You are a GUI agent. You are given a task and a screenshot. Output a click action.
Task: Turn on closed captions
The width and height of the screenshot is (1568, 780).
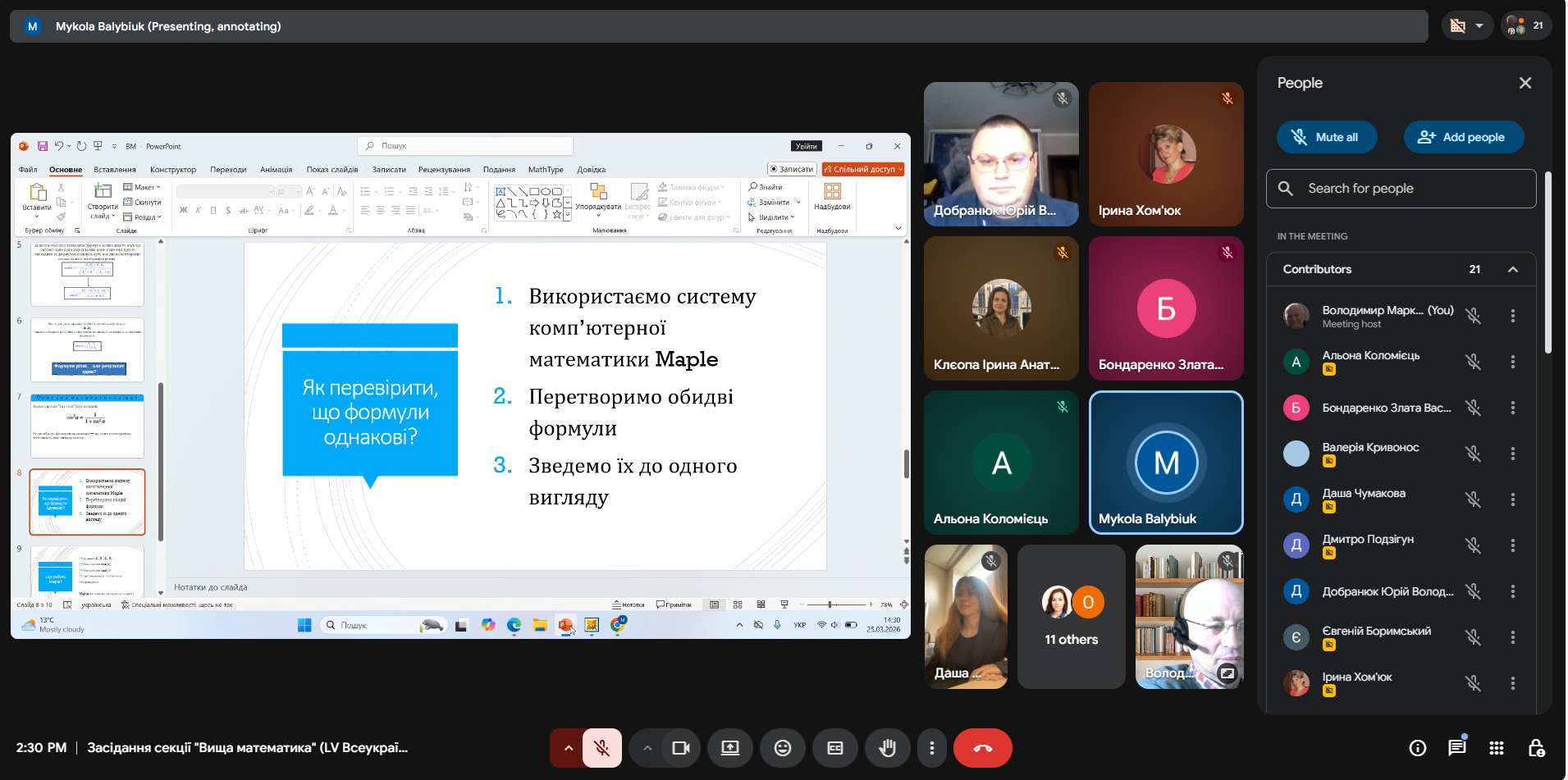click(x=834, y=748)
